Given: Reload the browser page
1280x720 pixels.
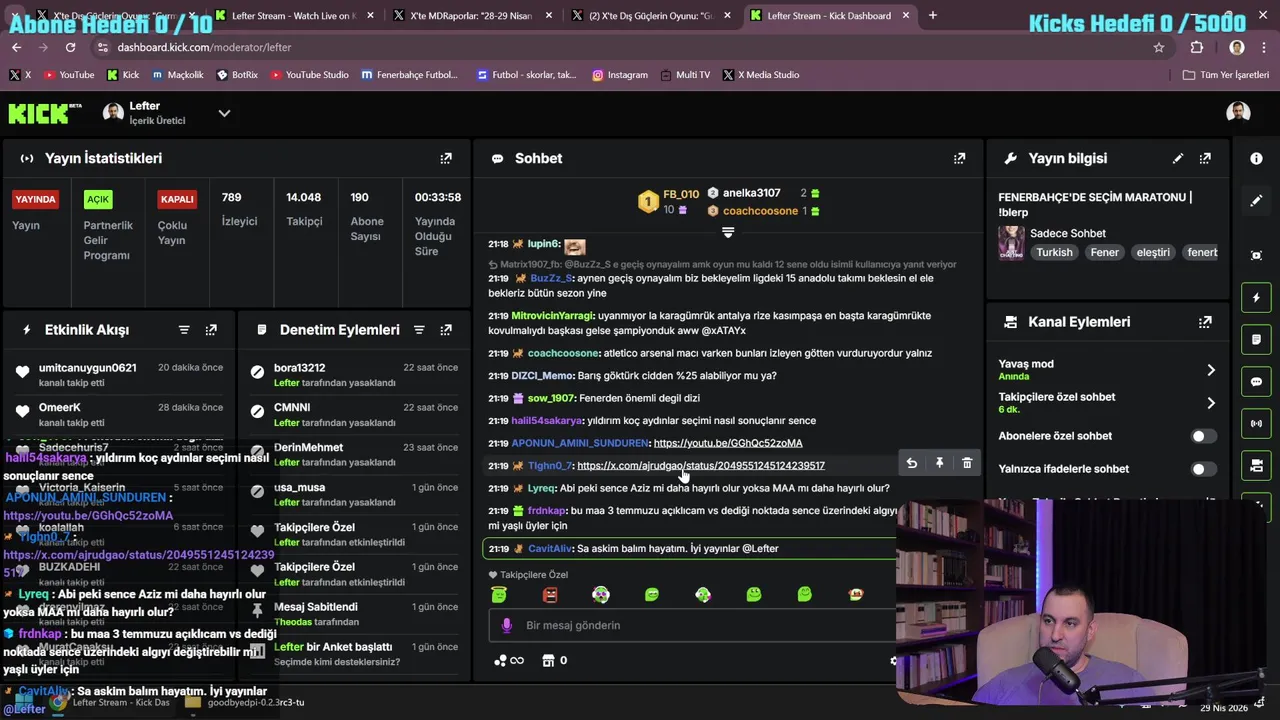Looking at the screenshot, I should tap(70, 47).
